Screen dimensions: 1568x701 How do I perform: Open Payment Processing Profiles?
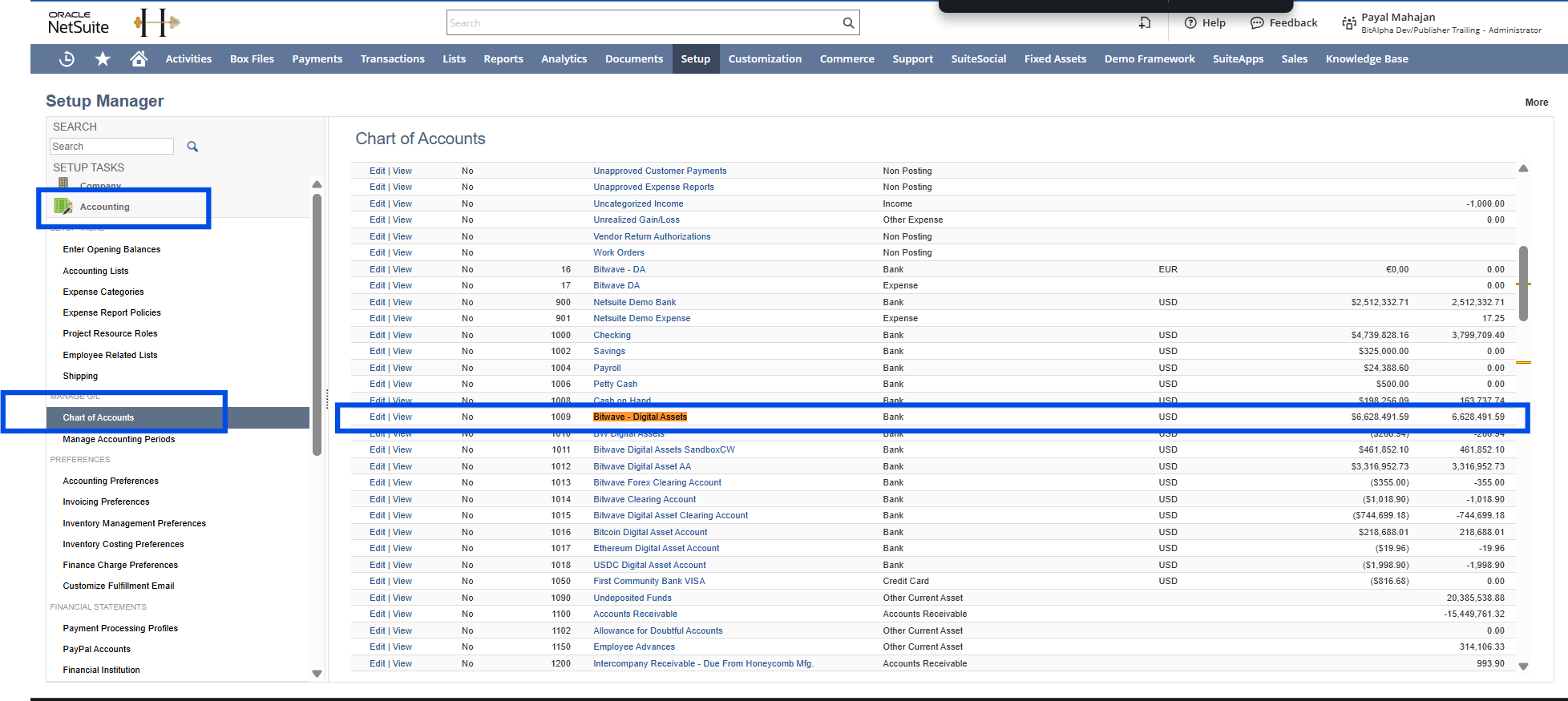(x=120, y=628)
